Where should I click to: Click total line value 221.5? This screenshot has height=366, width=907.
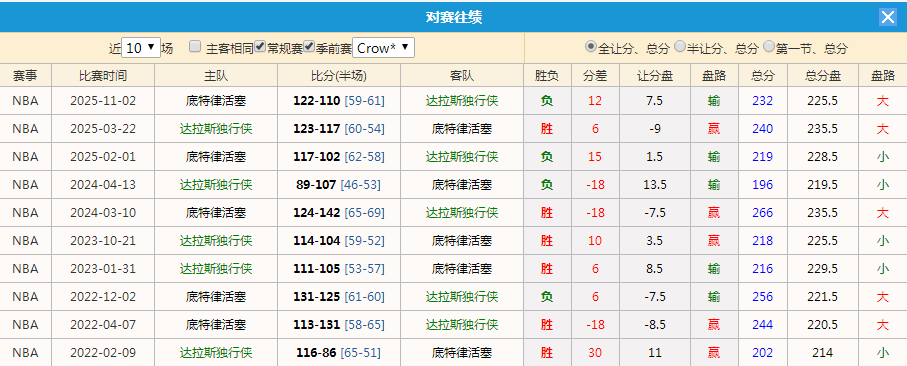pyautogui.click(x=823, y=297)
